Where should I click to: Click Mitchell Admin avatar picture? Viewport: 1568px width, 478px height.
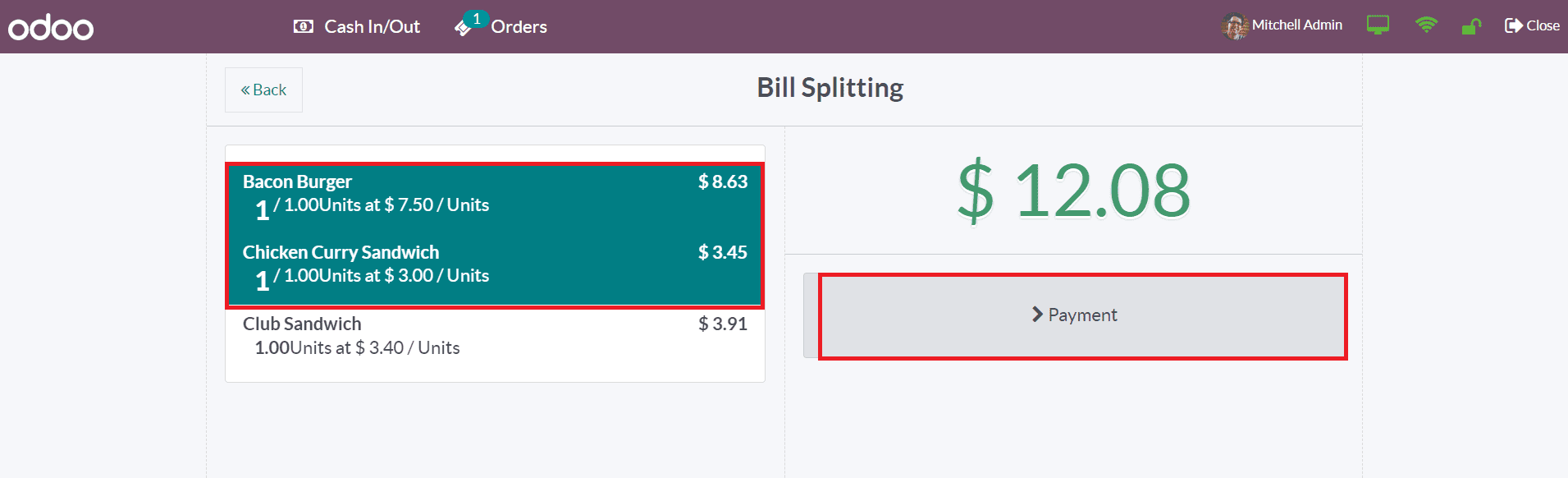(x=1235, y=26)
